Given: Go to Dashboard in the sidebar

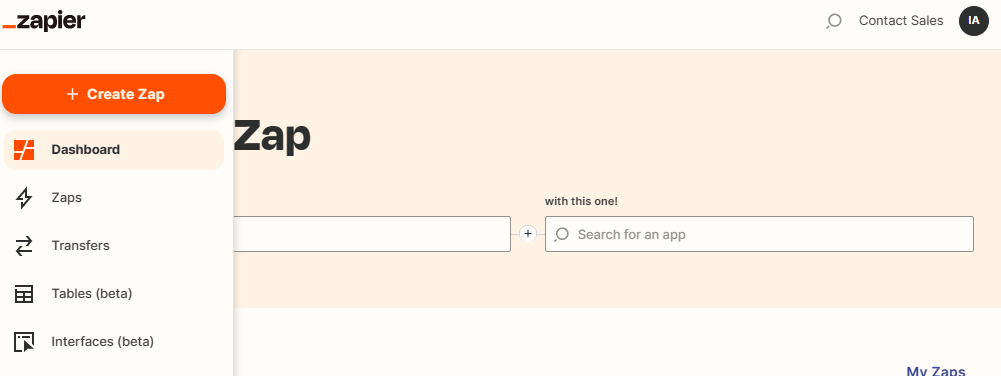Looking at the screenshot, I should coord(114,150).
